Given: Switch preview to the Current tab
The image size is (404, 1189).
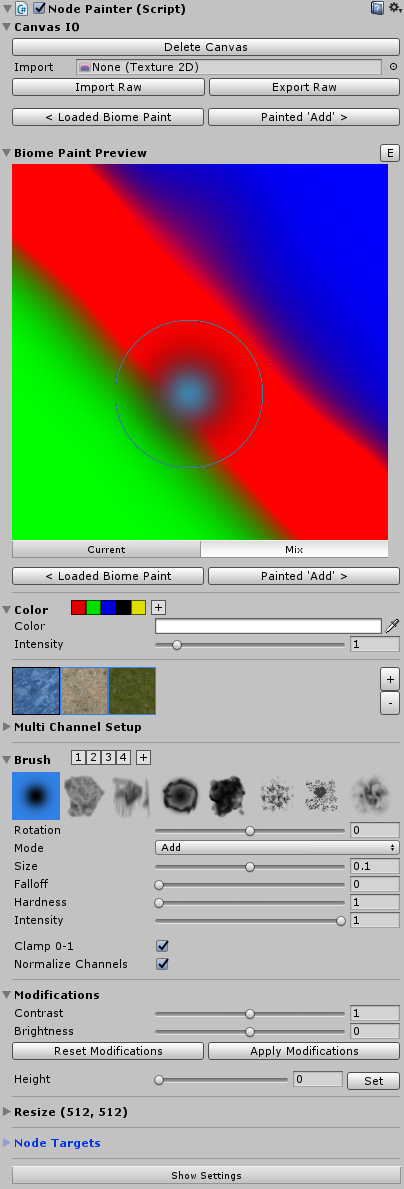Looking at the screenshot, I should pos(106,549).
